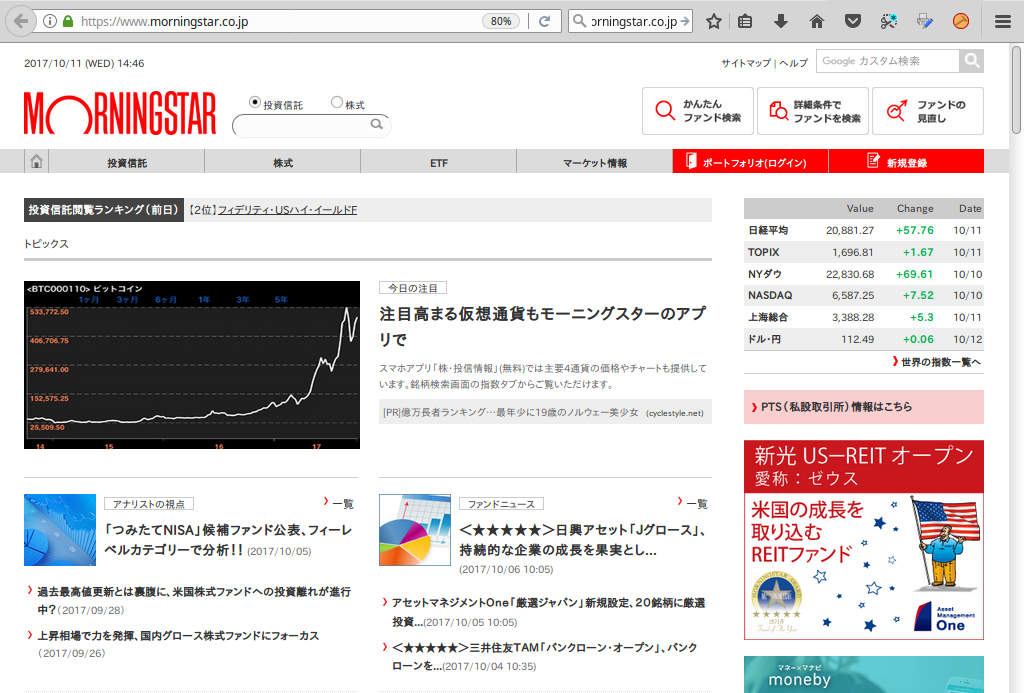Open the 三井住友TAM バンクローン・オープン article
Screen dimensions: 1024x693
tap(545, 656)
